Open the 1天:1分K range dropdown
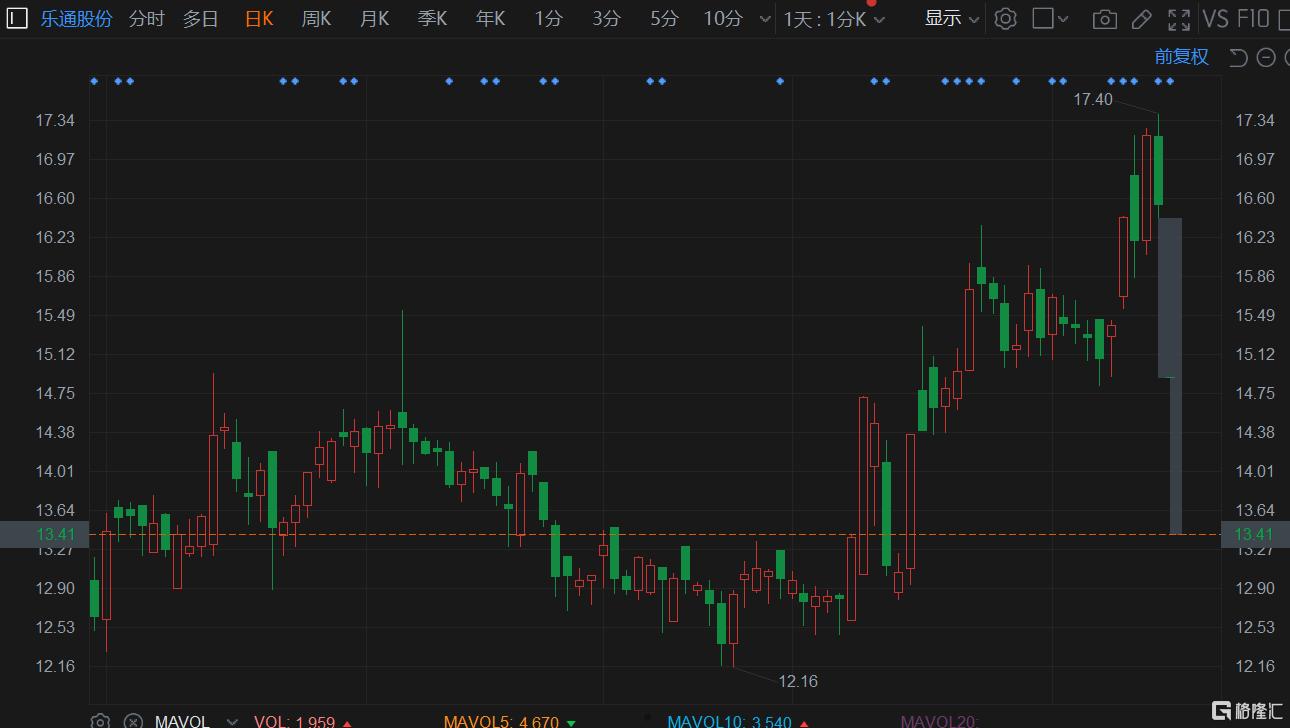 point(835,19)
